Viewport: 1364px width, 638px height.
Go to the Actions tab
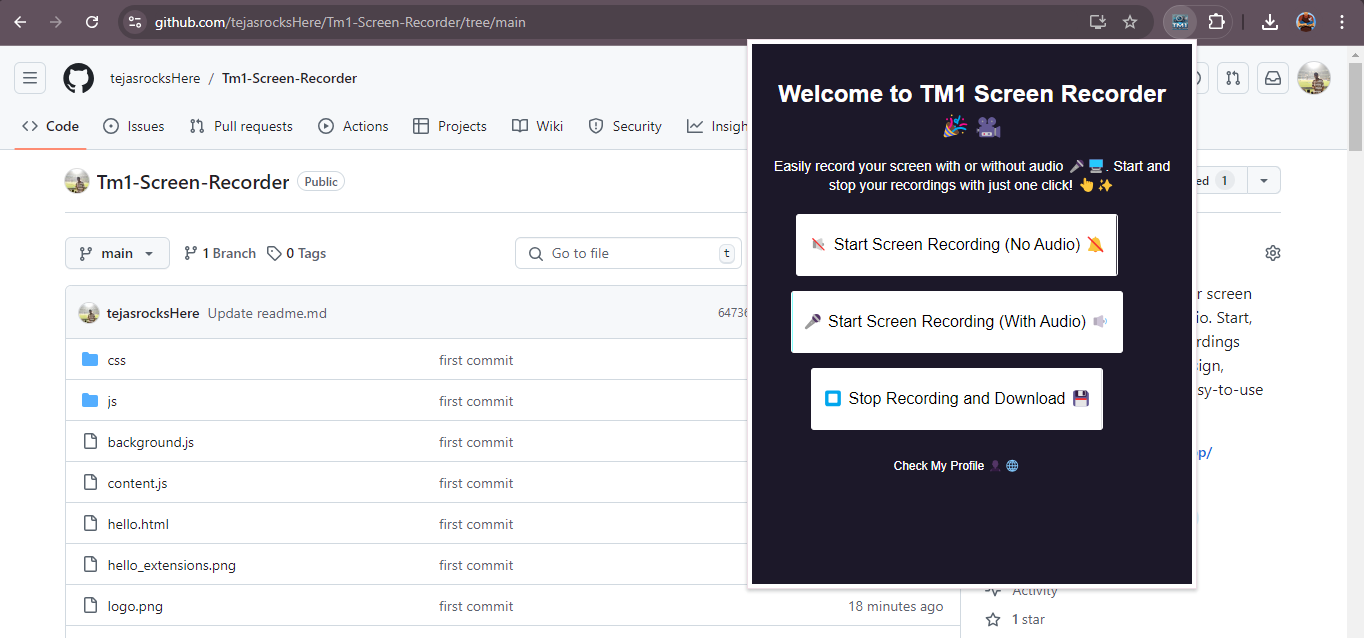353,126
